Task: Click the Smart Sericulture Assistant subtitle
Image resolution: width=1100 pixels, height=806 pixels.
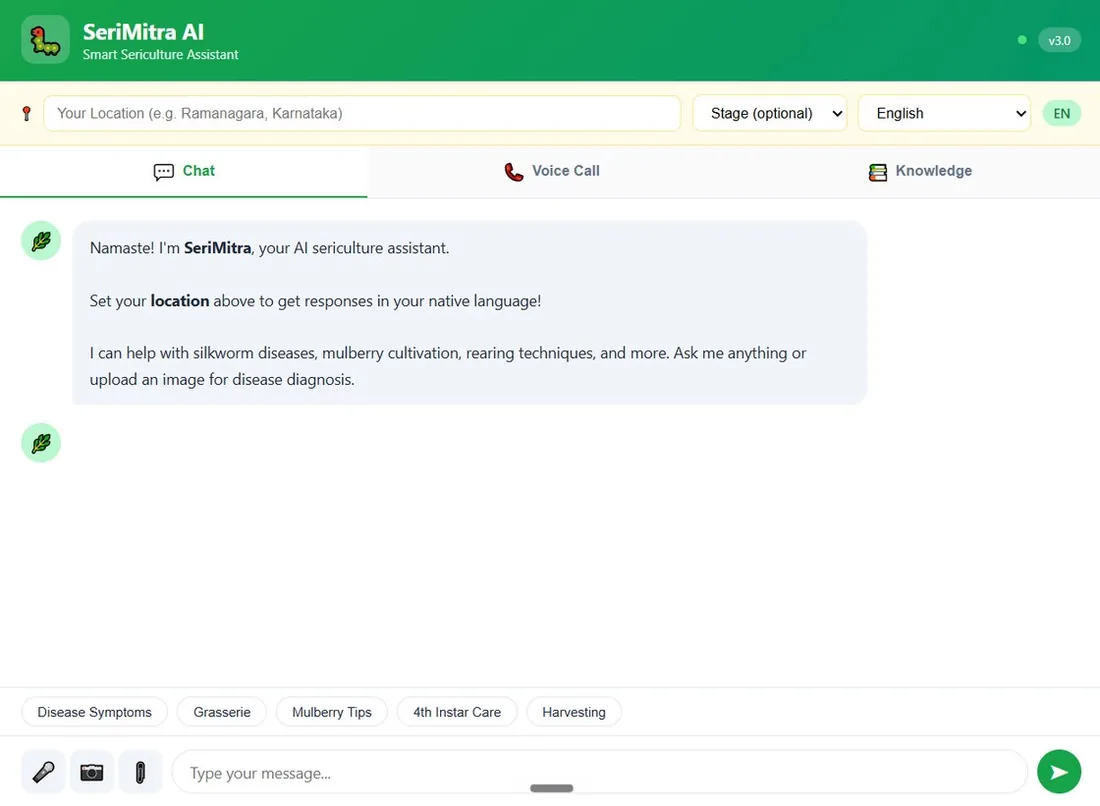Action: 161,55
